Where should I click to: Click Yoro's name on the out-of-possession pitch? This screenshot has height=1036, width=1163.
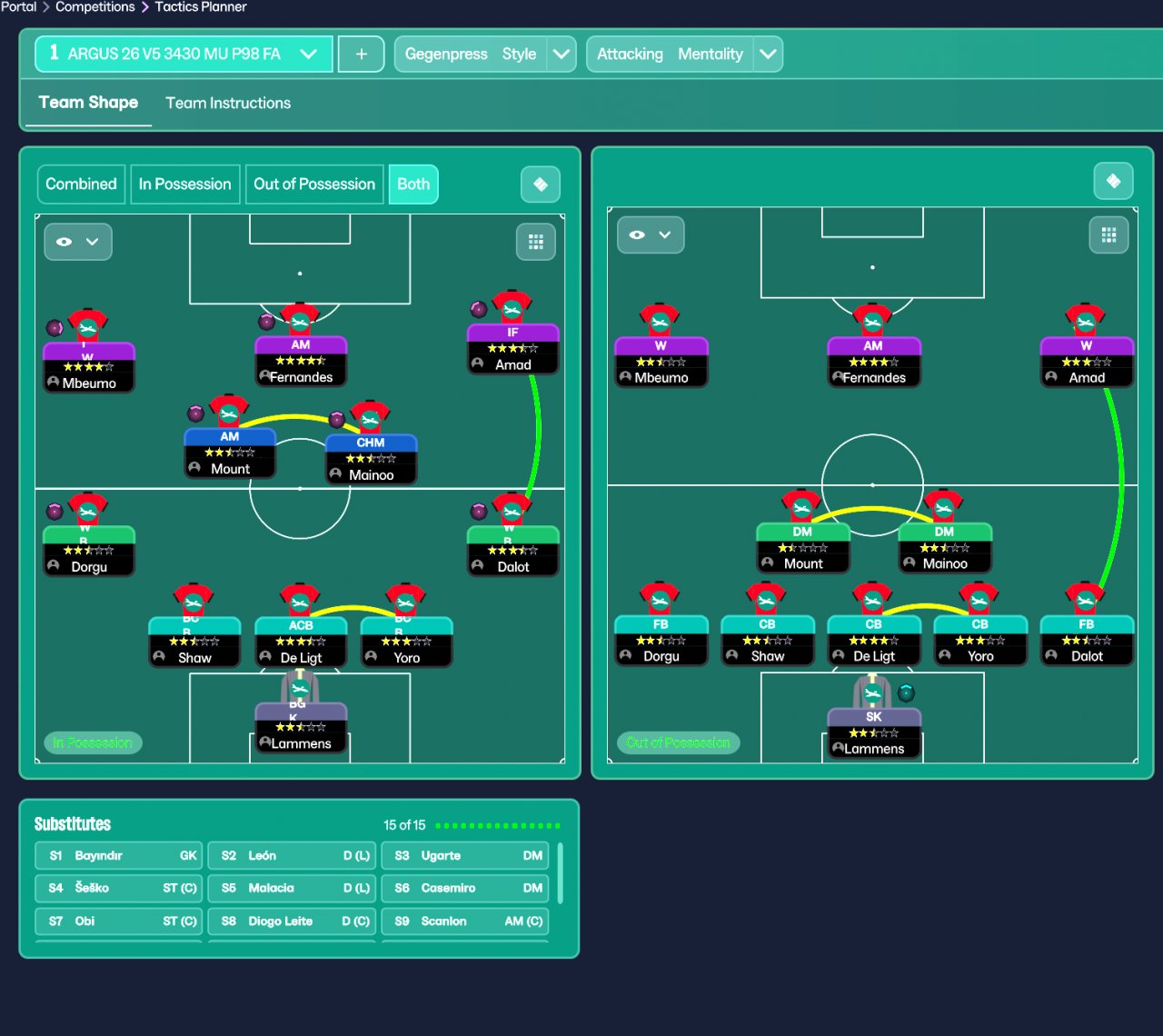point(980,656)
